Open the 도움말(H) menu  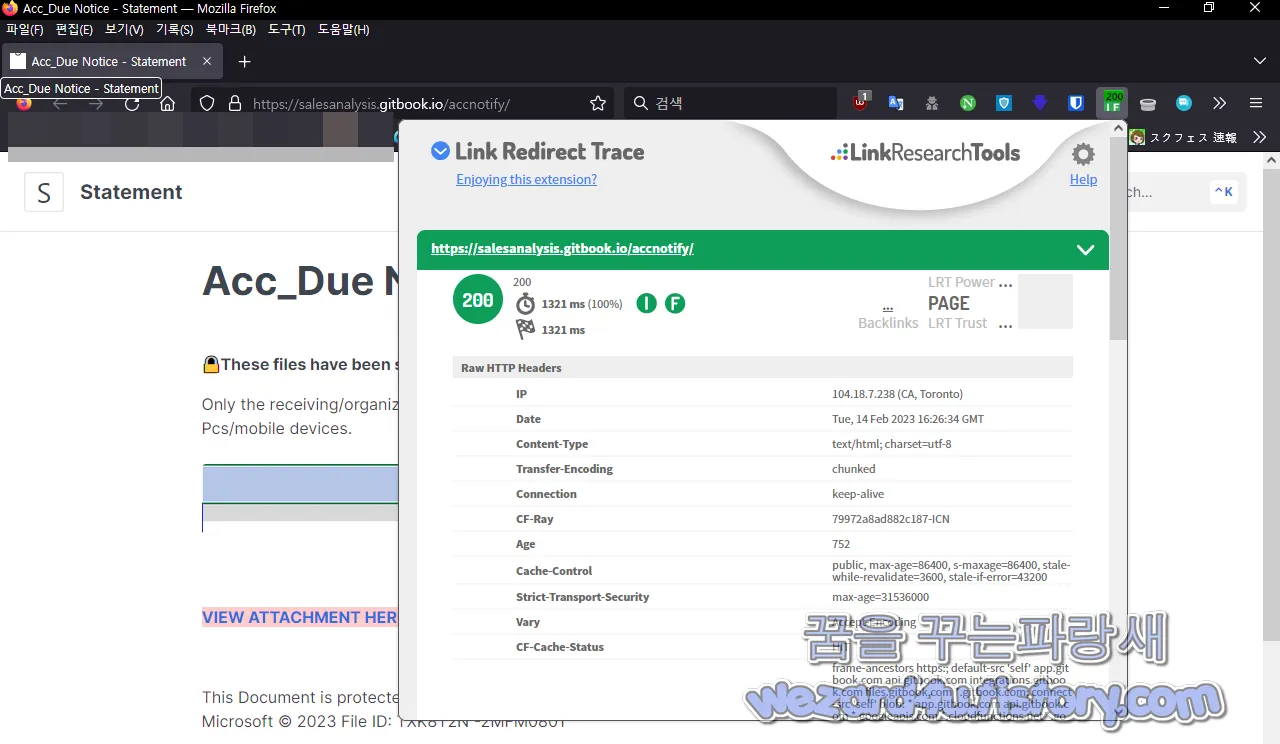coord(343,29)
